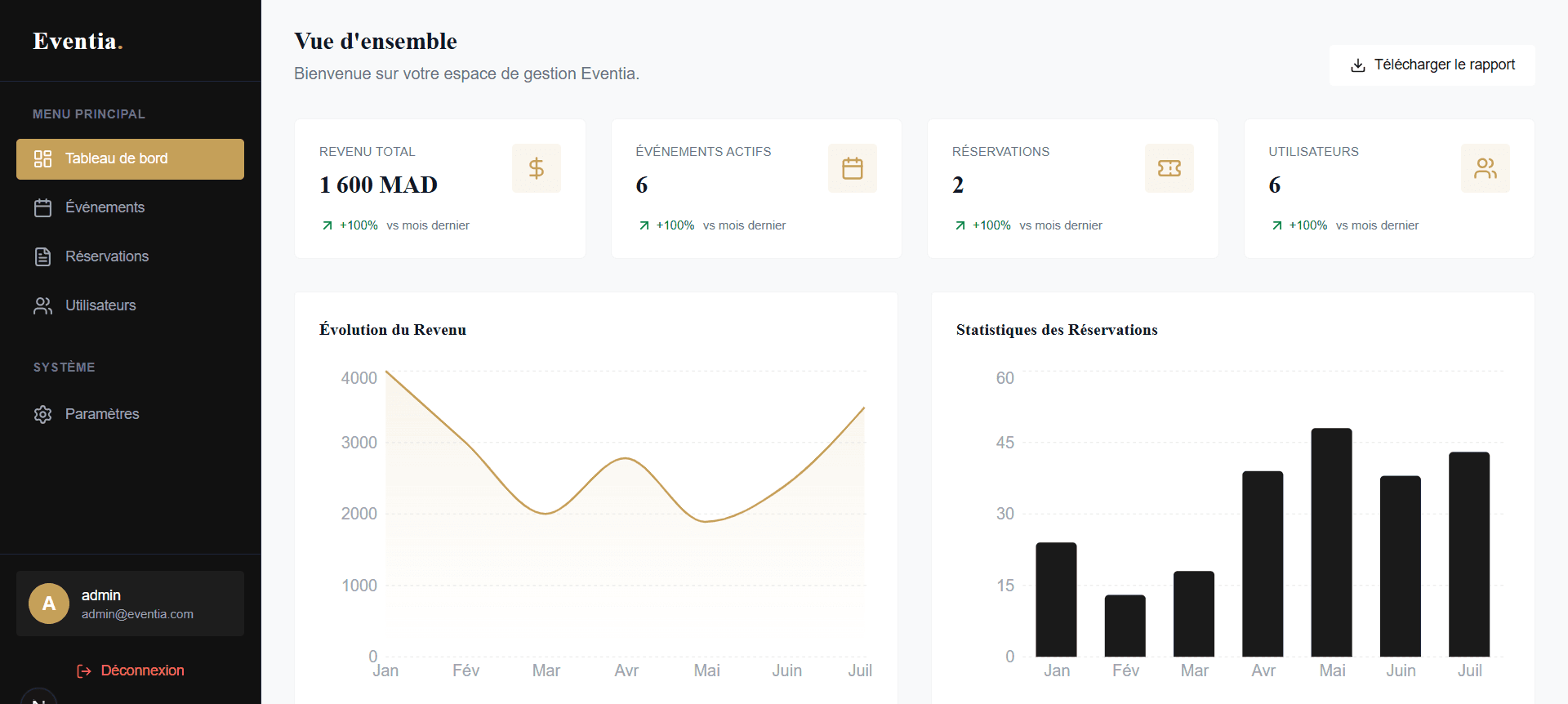Select Utilisateurs in the main menu
The height and width of the screenshot is (704, 1568).
(x=130, y=305)
